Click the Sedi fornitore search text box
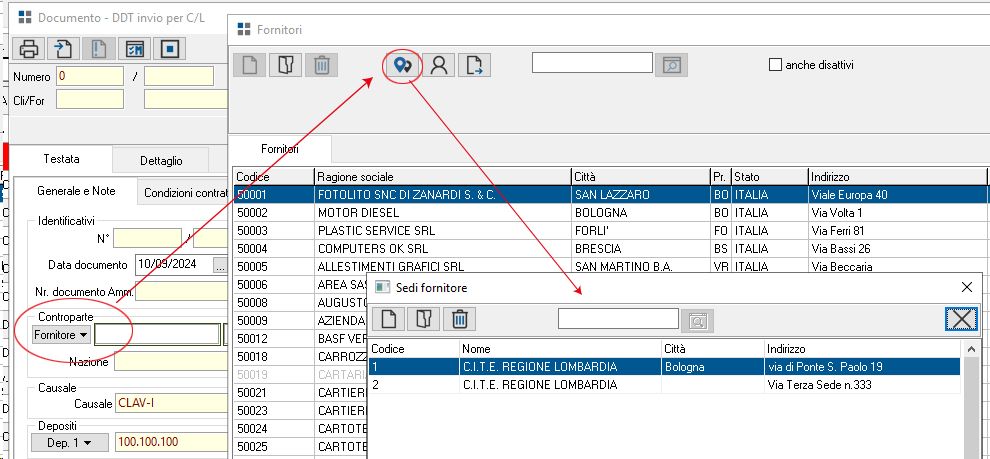 [618, 319]
